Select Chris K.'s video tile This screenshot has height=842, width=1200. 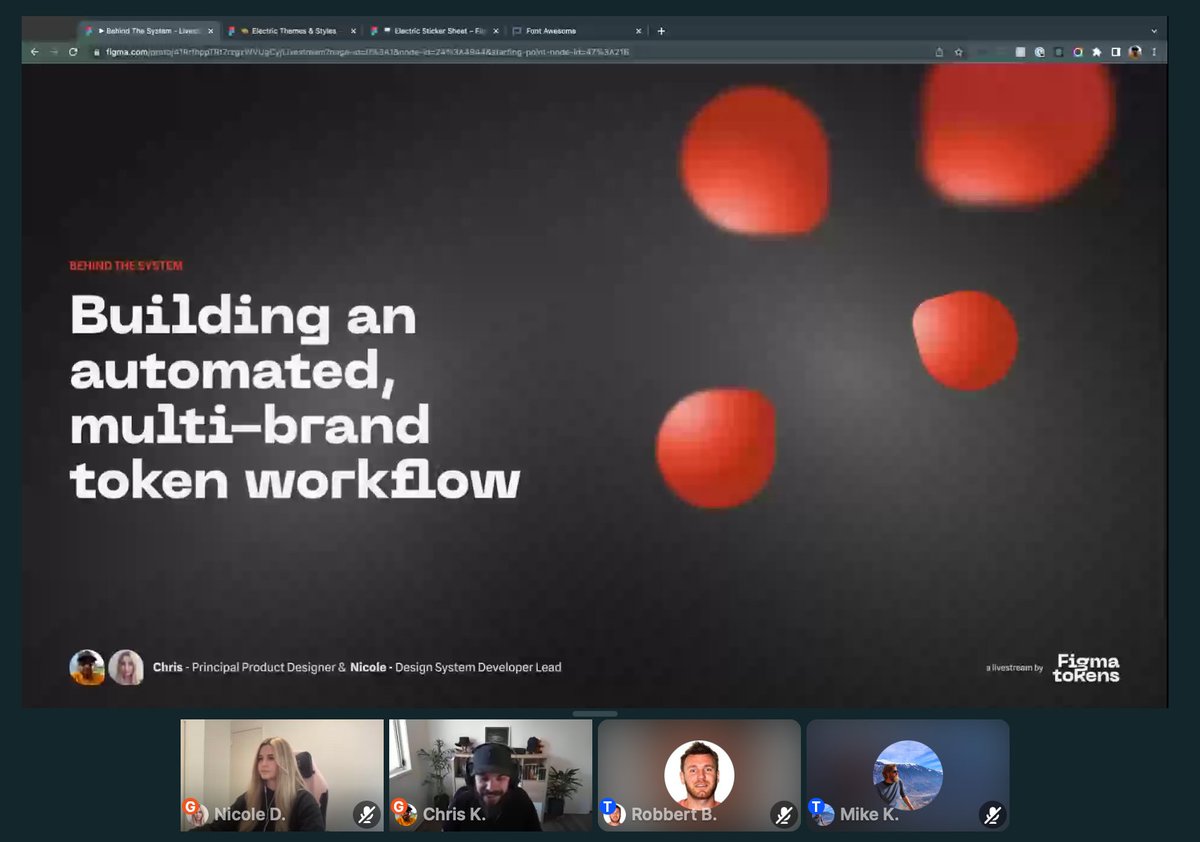[490, 775]
